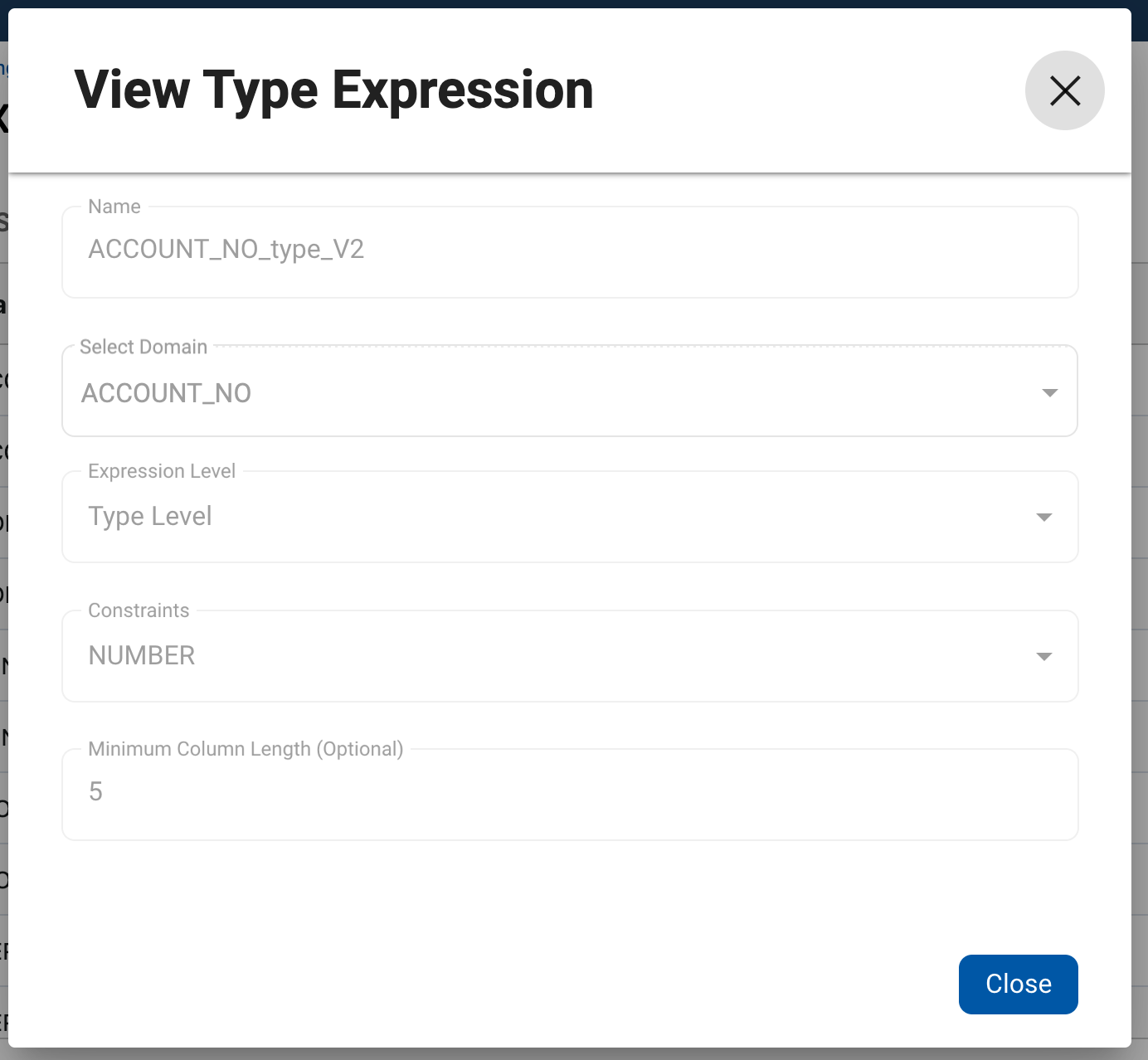Click the Expression Level label
The image size is (1148, 1060).
162,471
